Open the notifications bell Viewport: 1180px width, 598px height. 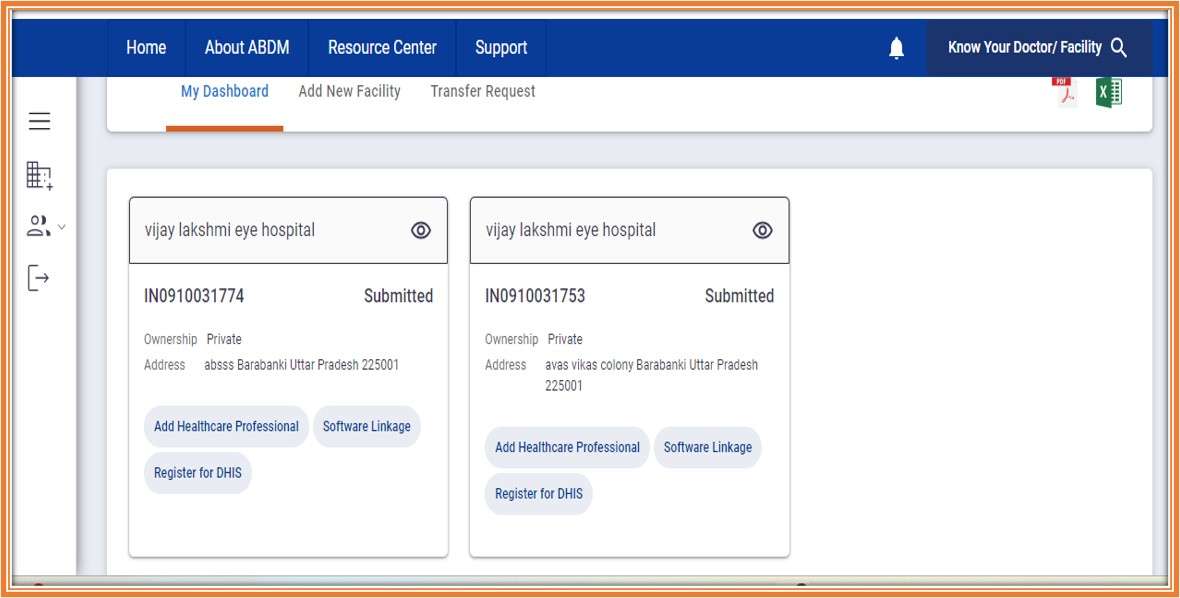(x=896, y=47)
